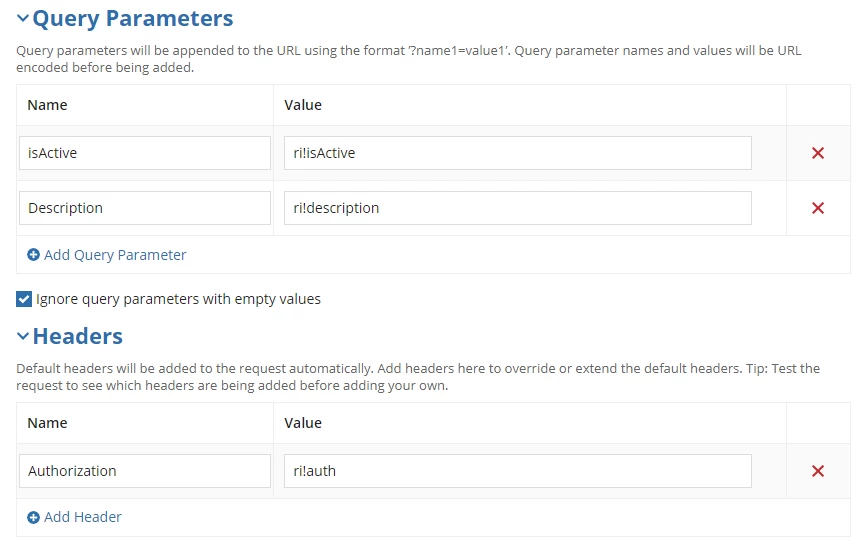The image size is (860, 552).
Task: Click the Add Header link
Action: coord(83,517)
